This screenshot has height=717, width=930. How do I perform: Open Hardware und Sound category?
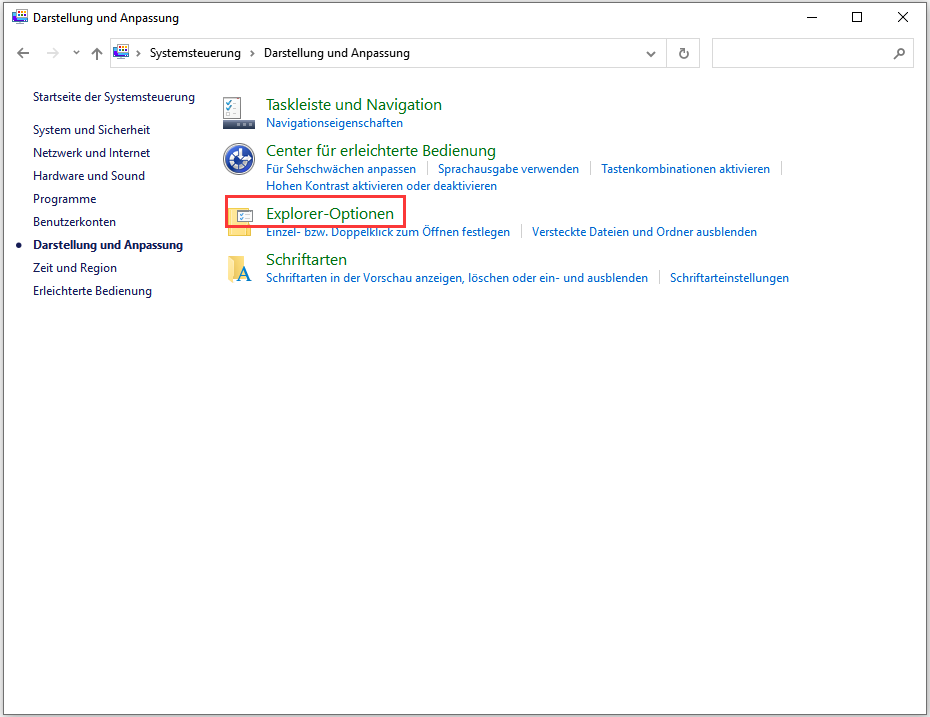click(x=89, y=176)
